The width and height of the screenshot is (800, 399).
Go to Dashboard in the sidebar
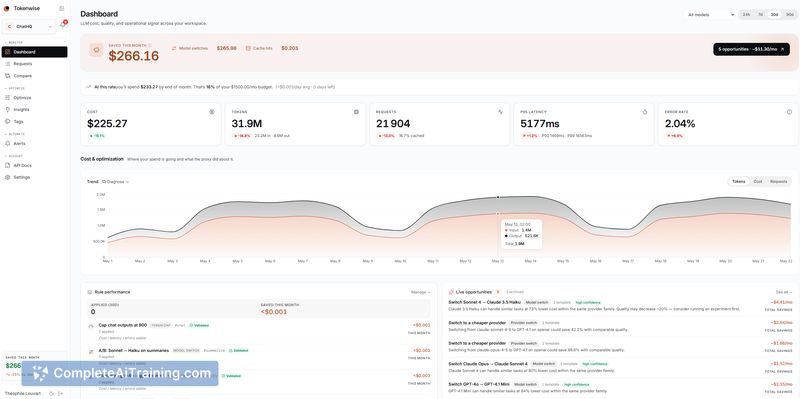pos(34,52)
